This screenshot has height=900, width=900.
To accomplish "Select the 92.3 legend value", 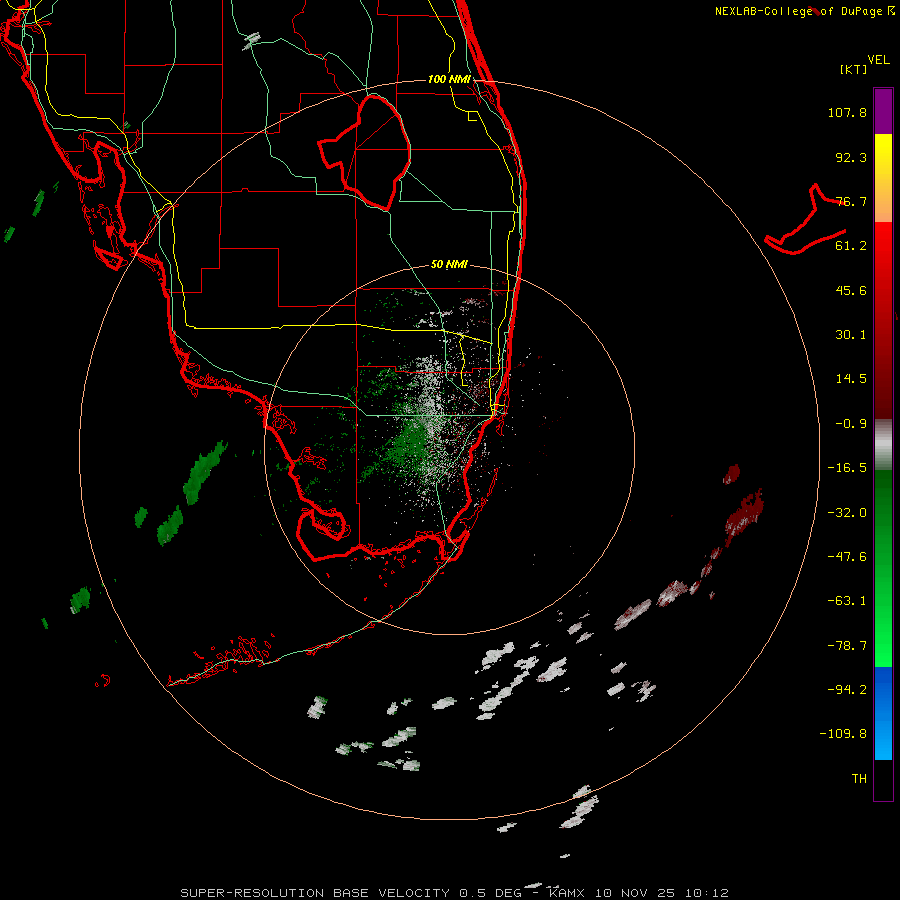I will [851, 157].
